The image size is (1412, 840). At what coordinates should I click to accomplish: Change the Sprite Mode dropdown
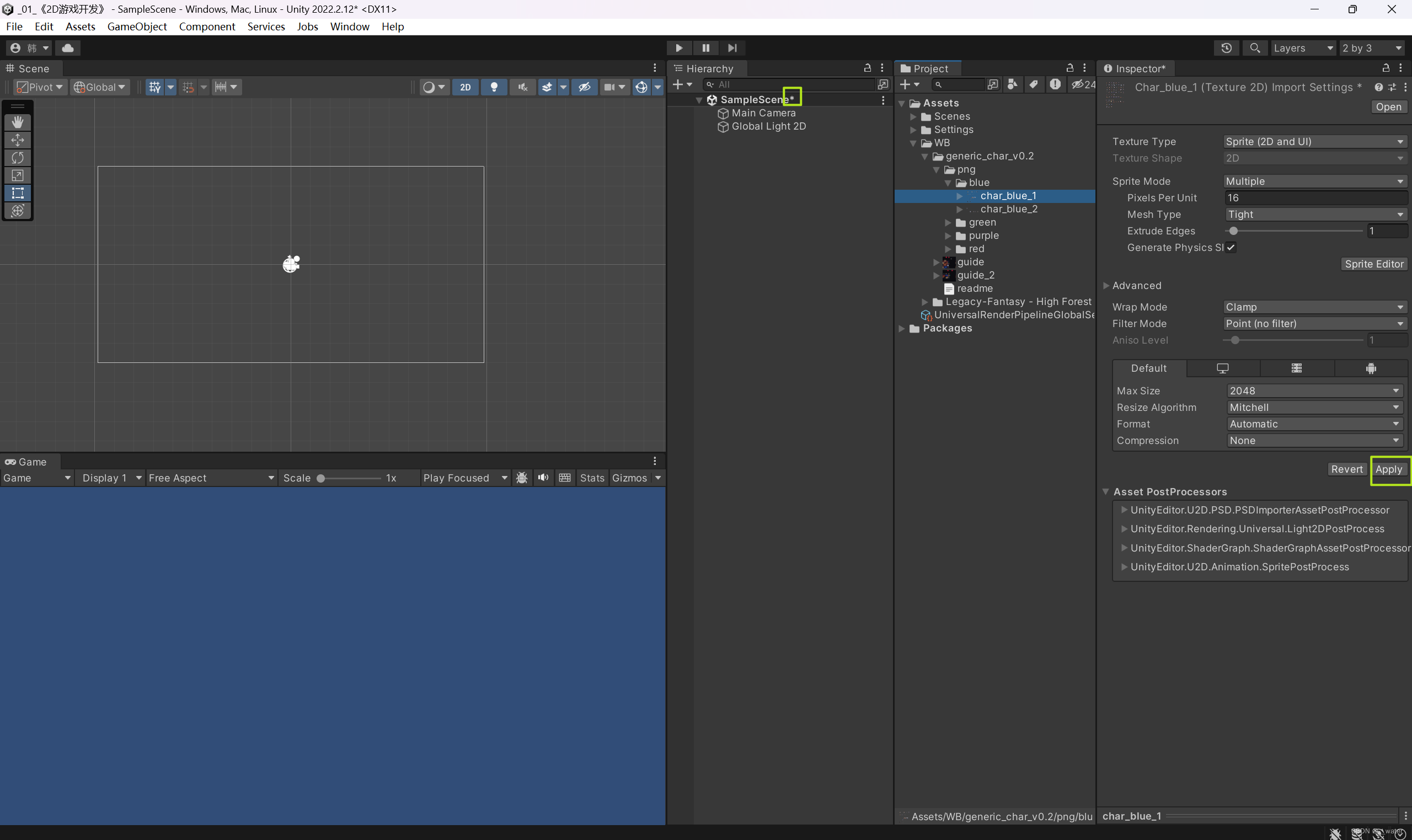click(x=1313, y=181)
